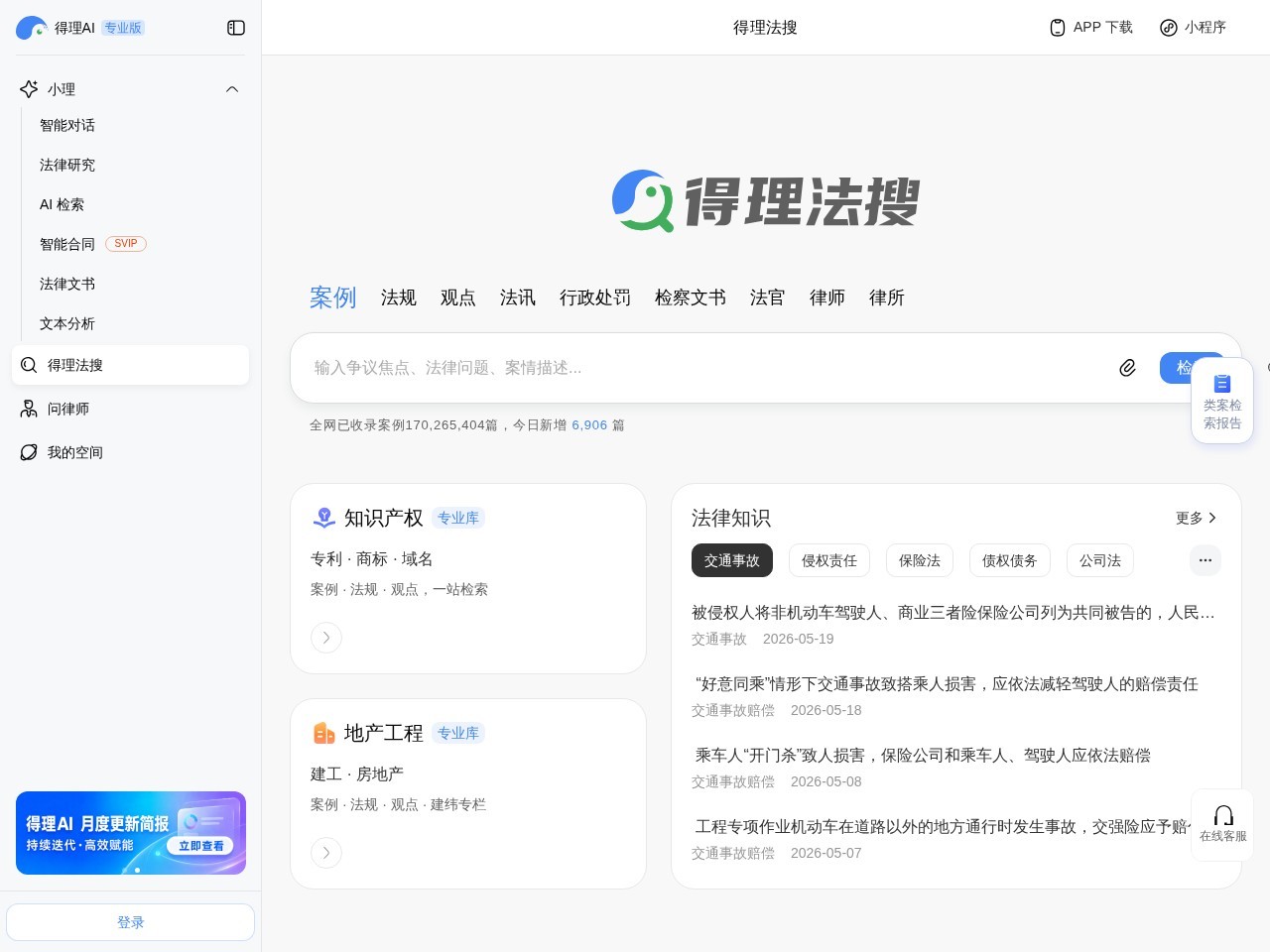The width and height of the screenshot is (1270, 952).
Task: Click the 登录 button
Action: coord(131,922)
